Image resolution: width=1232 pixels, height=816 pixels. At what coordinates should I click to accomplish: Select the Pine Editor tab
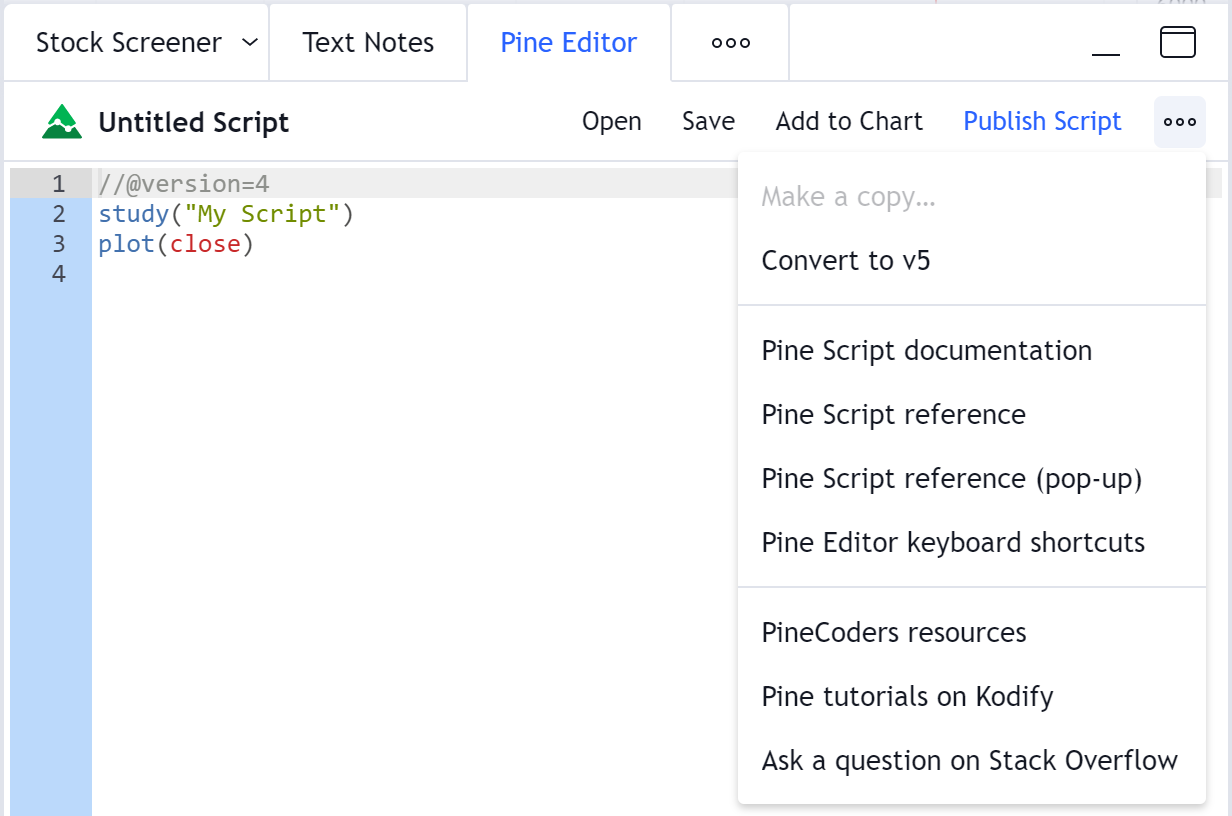[568, 43]
